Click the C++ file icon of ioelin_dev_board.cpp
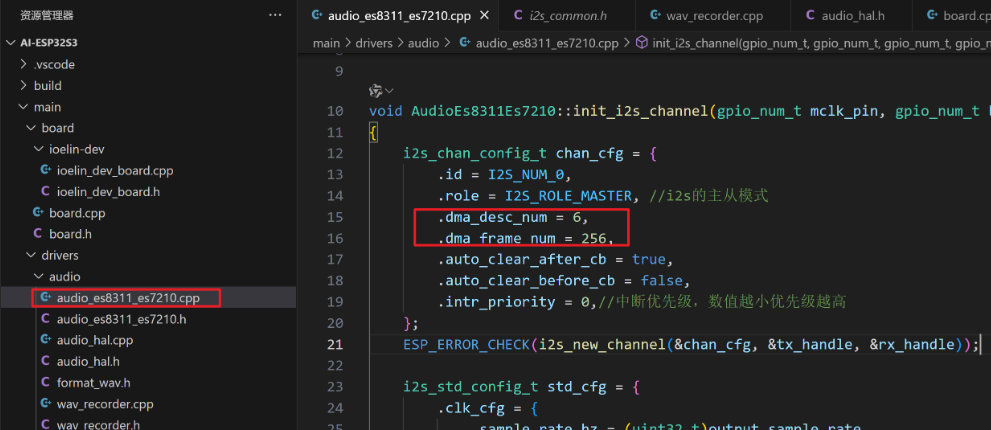 45,170
